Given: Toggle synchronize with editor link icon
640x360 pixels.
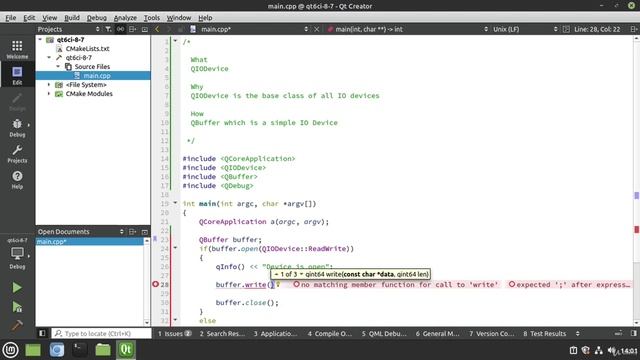Looking at the screenshot, I should coord(120,29).
